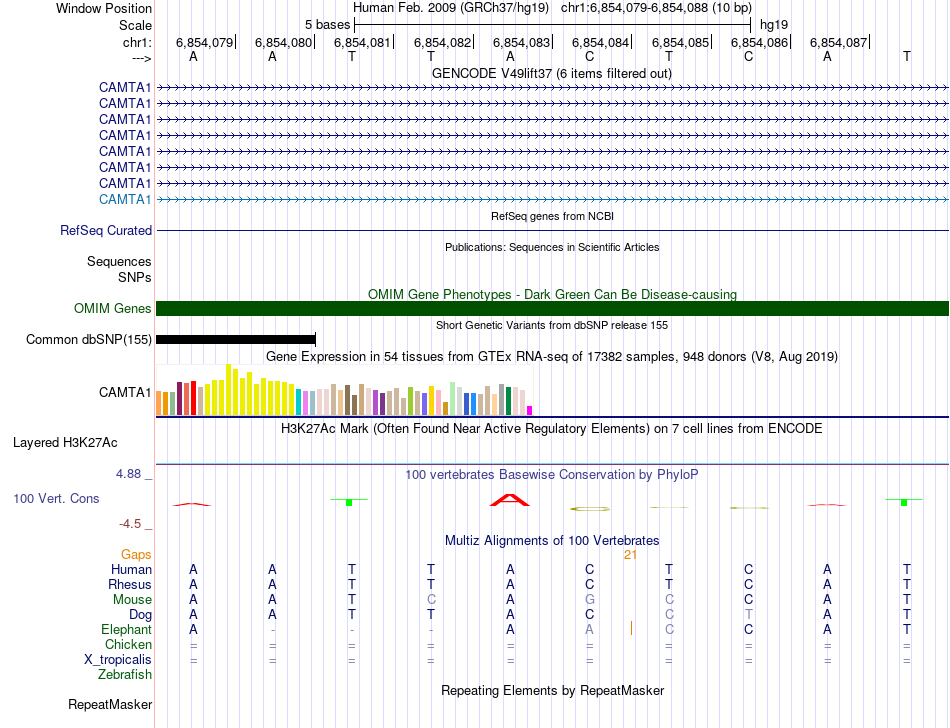Click the GENCODE V49lift37 track title
Viewport: 950px width, 728px height.
pos(552,74)
